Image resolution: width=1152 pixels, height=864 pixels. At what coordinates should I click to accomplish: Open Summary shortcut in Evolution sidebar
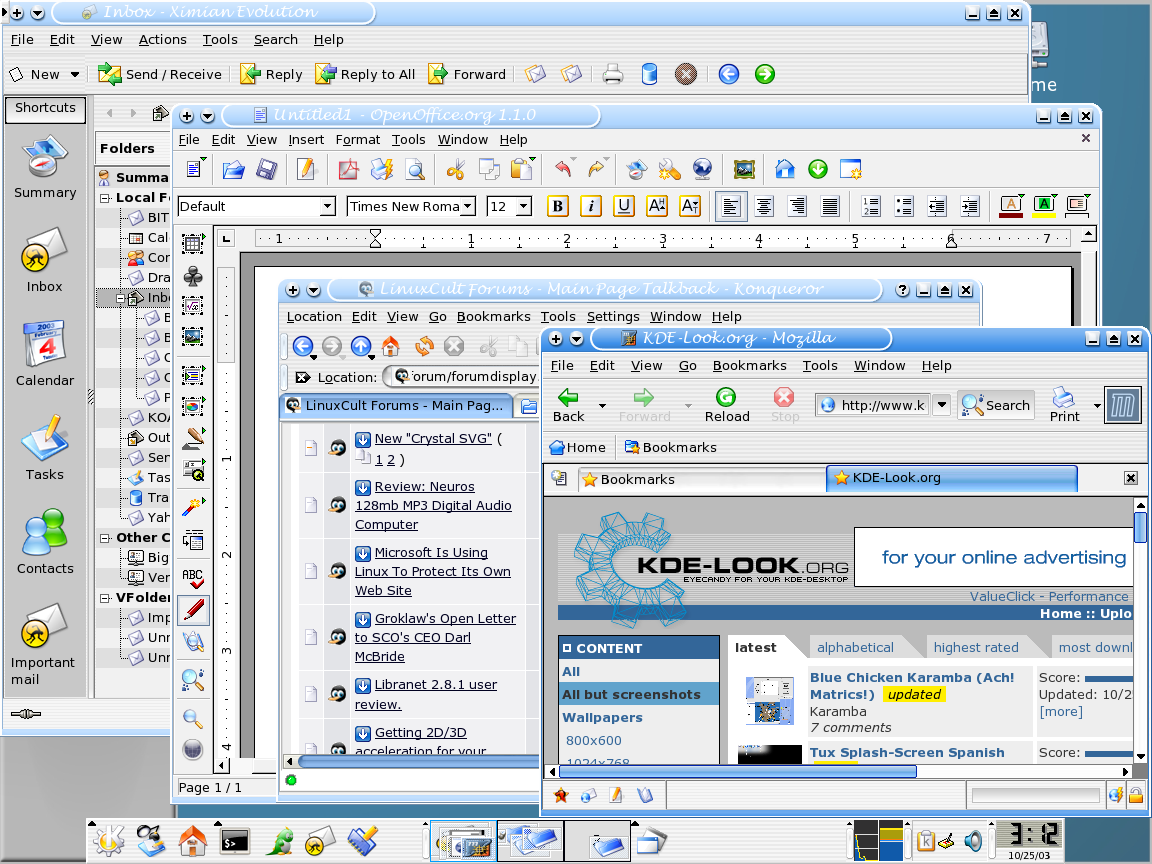45,168
